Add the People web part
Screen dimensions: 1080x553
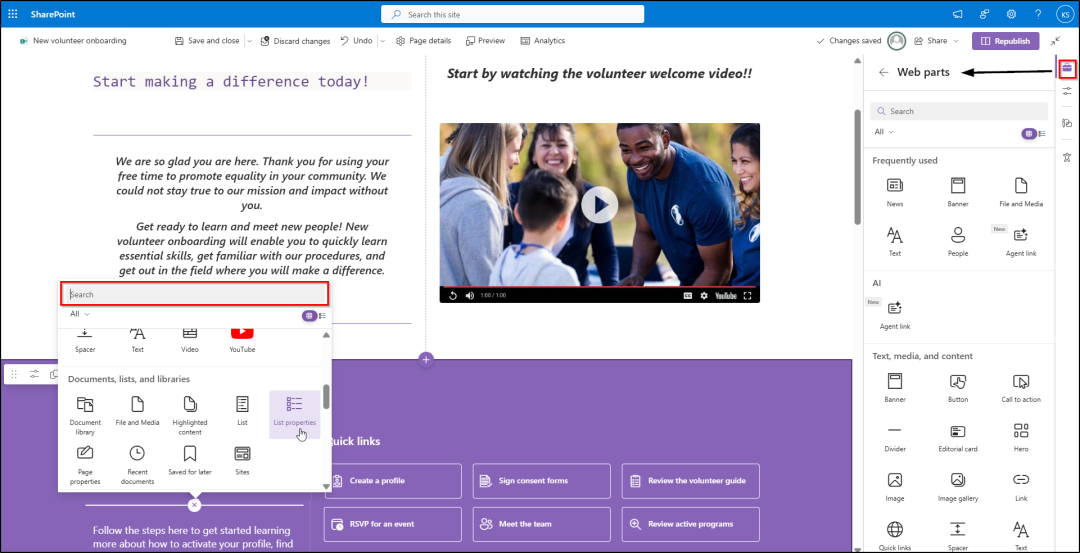[957, 241]
